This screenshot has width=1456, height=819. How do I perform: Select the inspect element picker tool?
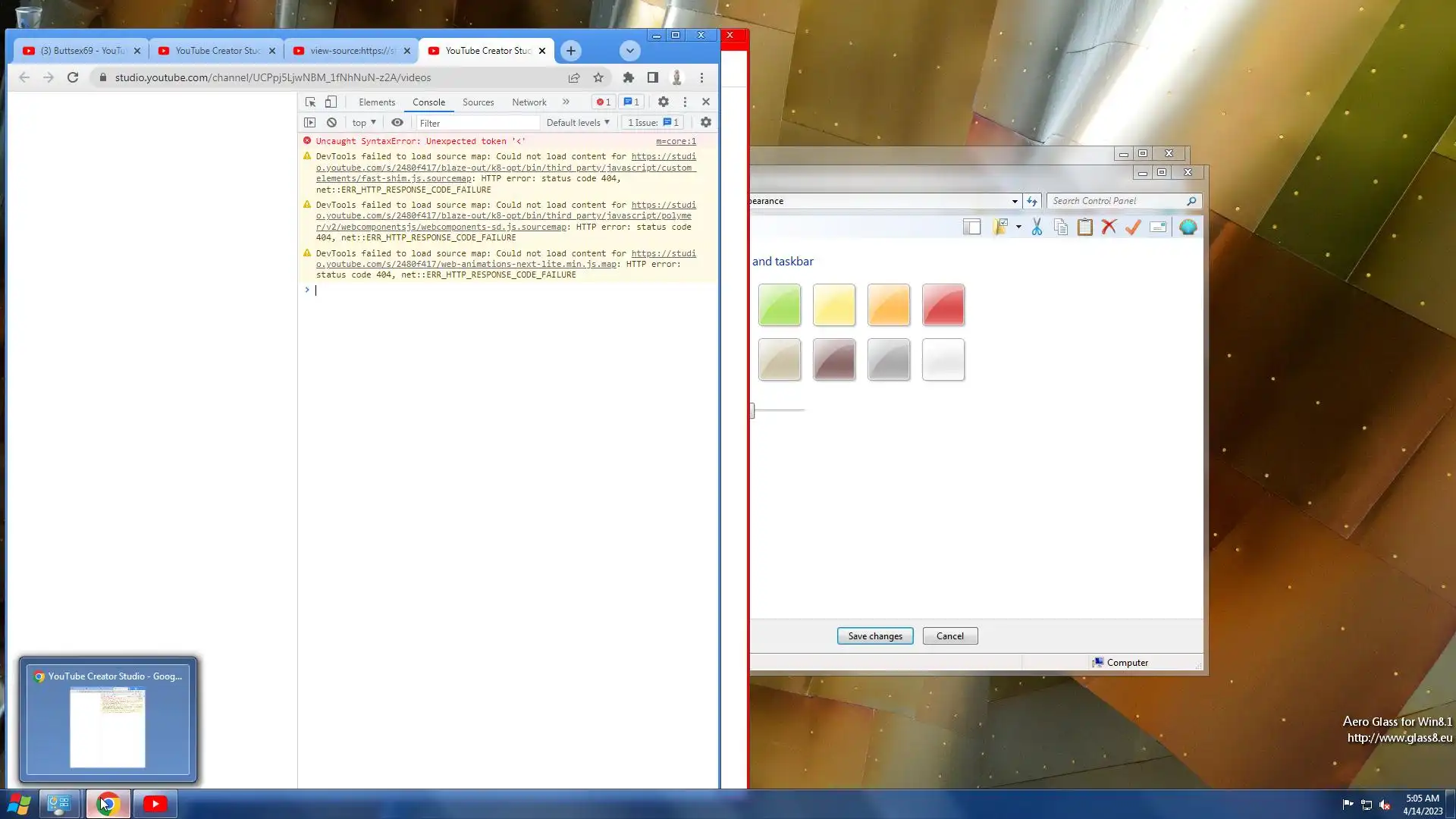pos(310,102)
